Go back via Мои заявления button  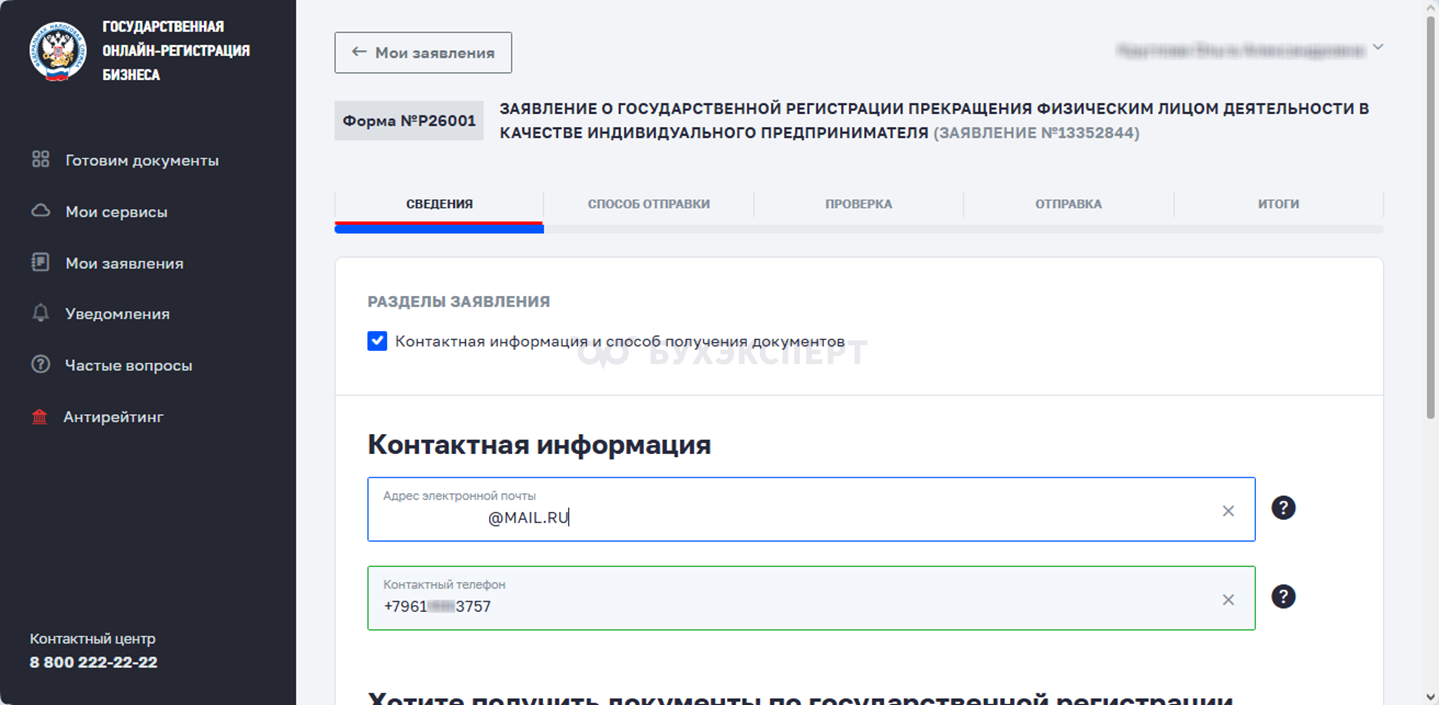(423, 53)
